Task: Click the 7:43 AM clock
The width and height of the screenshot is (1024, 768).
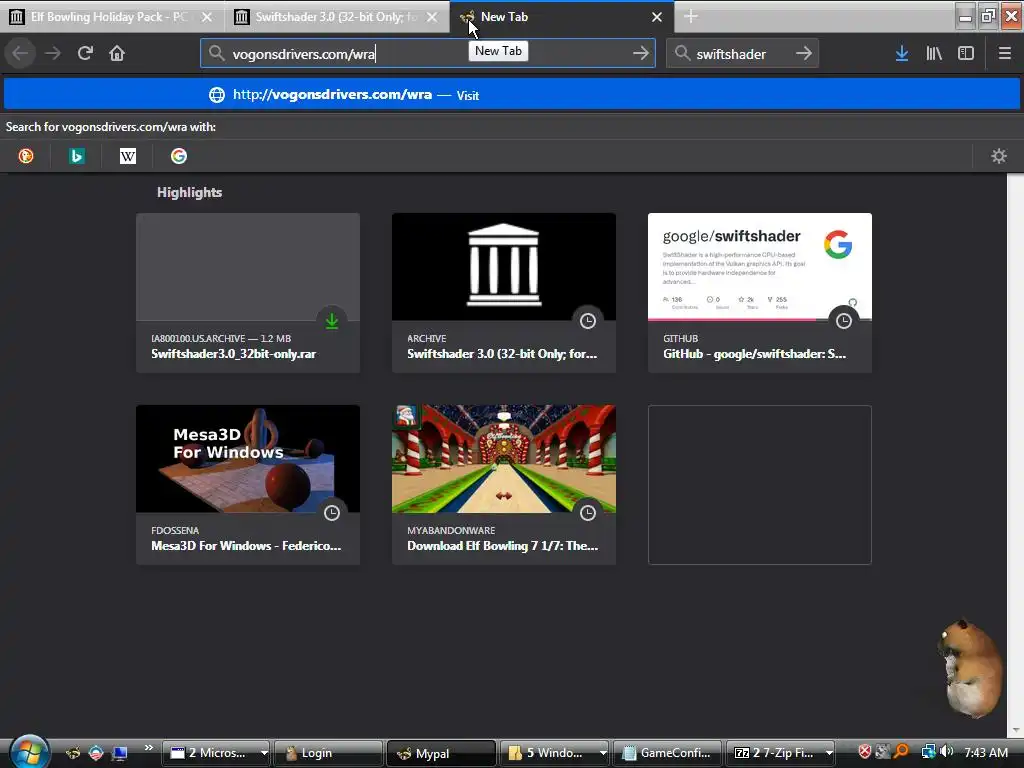Action: pos(985,752)
